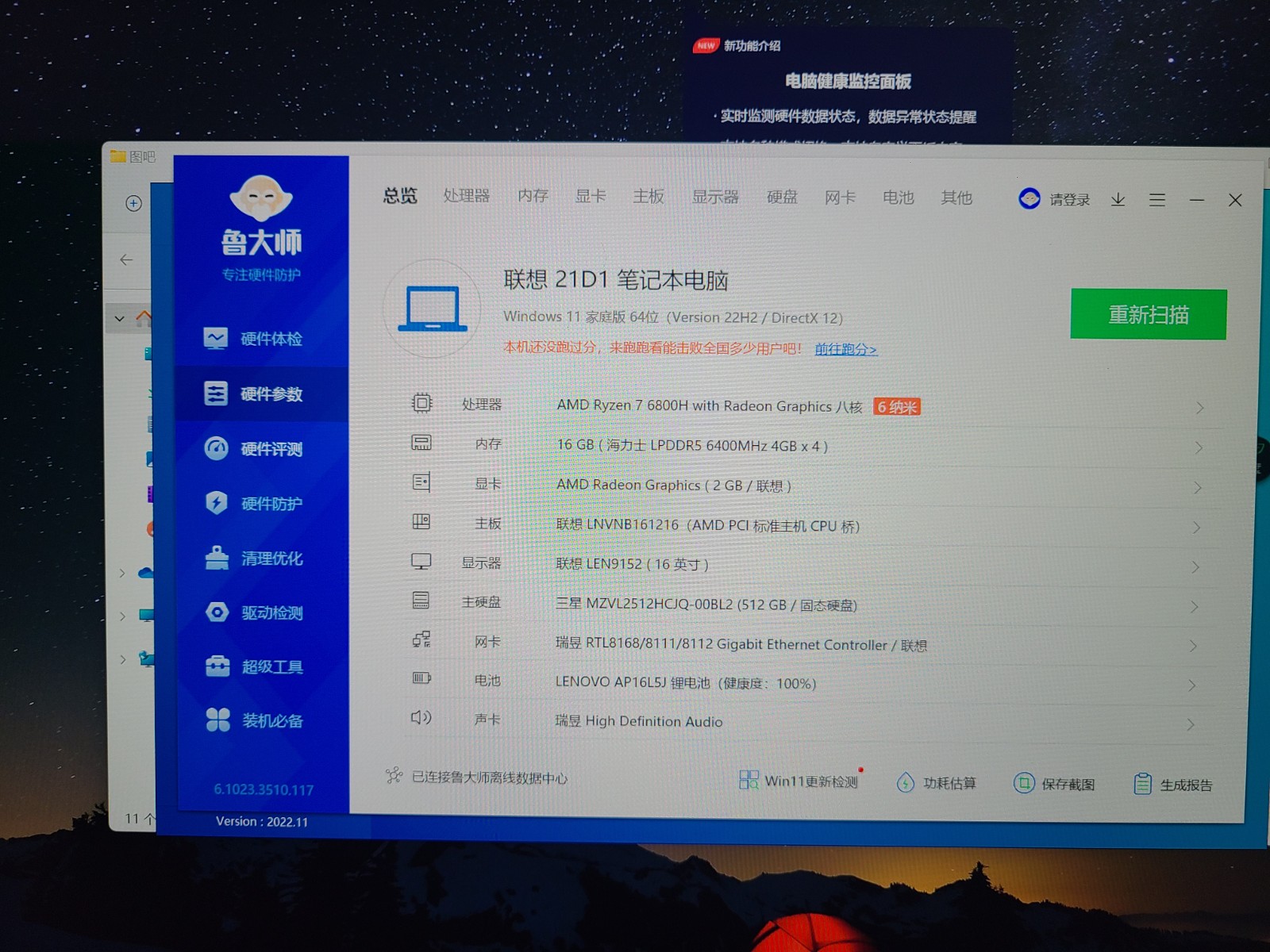Switch to the 显卡 tab
Viewport: 1270px width, 952px height.
pyautogui.click(x=591, y=196)
